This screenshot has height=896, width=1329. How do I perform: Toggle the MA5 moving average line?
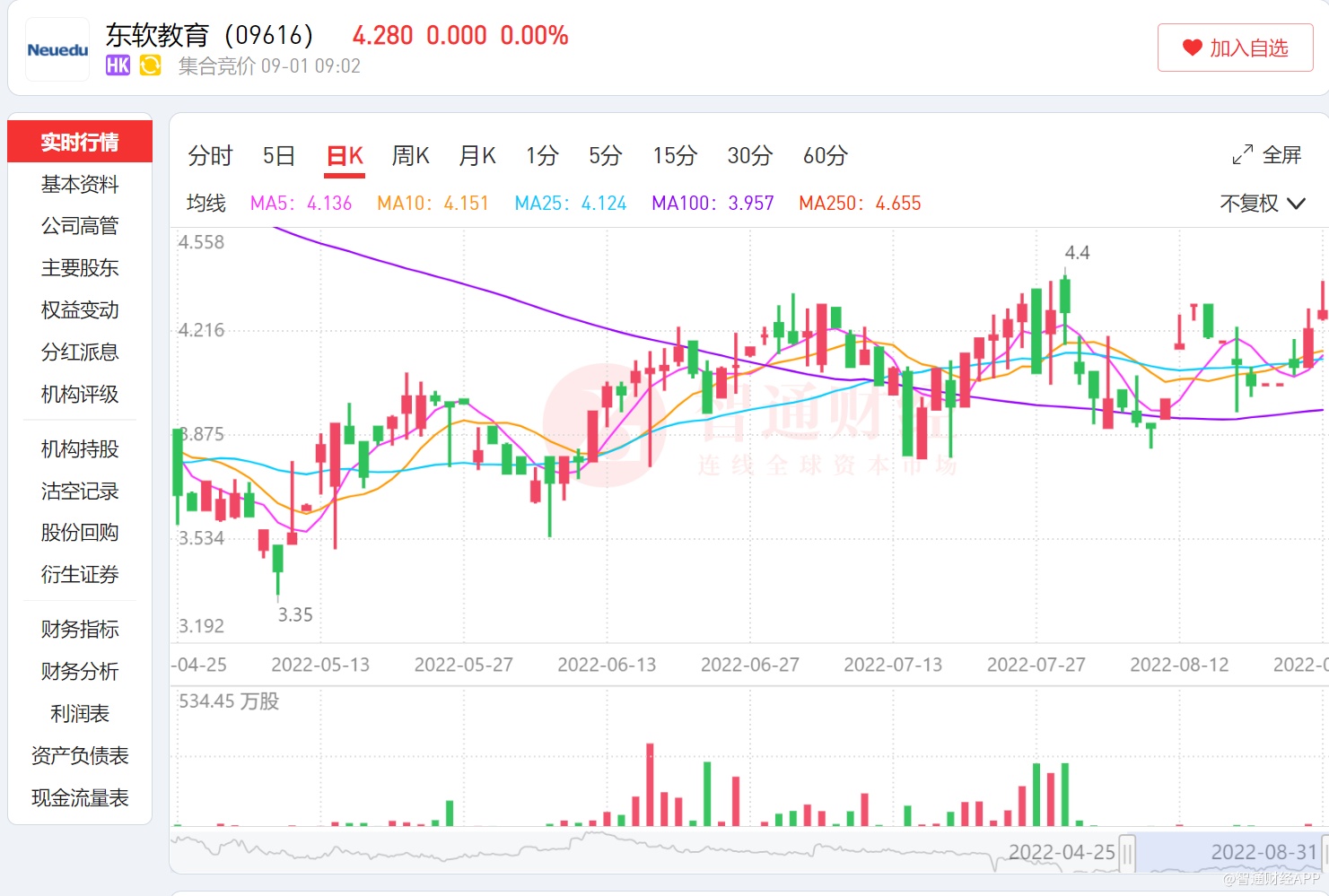(x=301, y=204)
